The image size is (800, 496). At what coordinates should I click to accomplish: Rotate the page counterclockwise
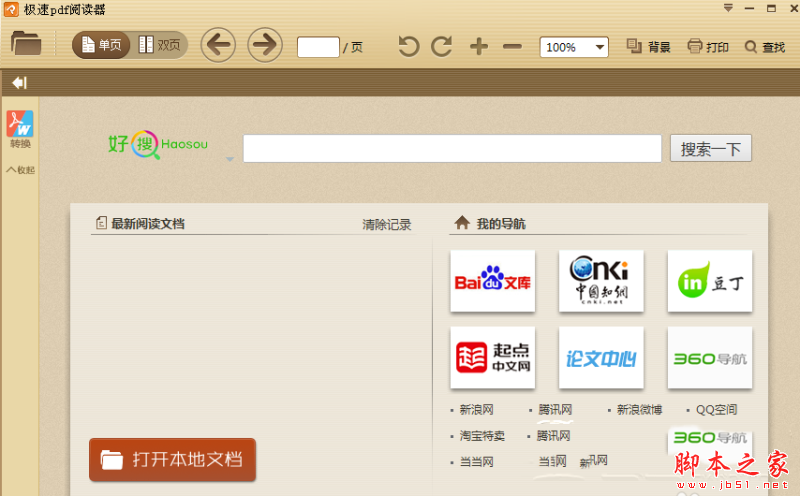[x=409, y=46]
